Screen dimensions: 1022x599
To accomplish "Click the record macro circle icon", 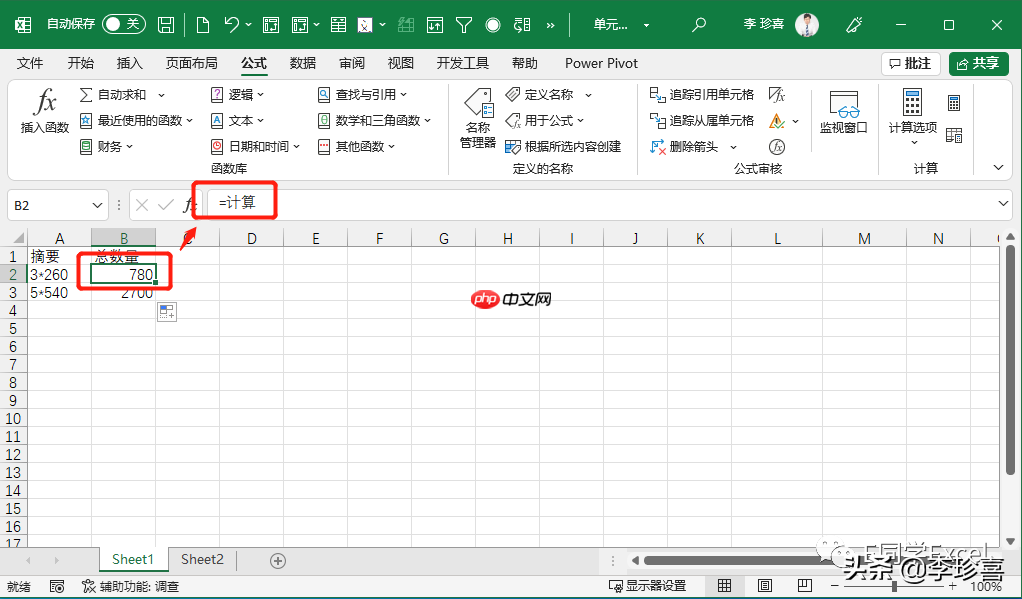I will point(493,25).
